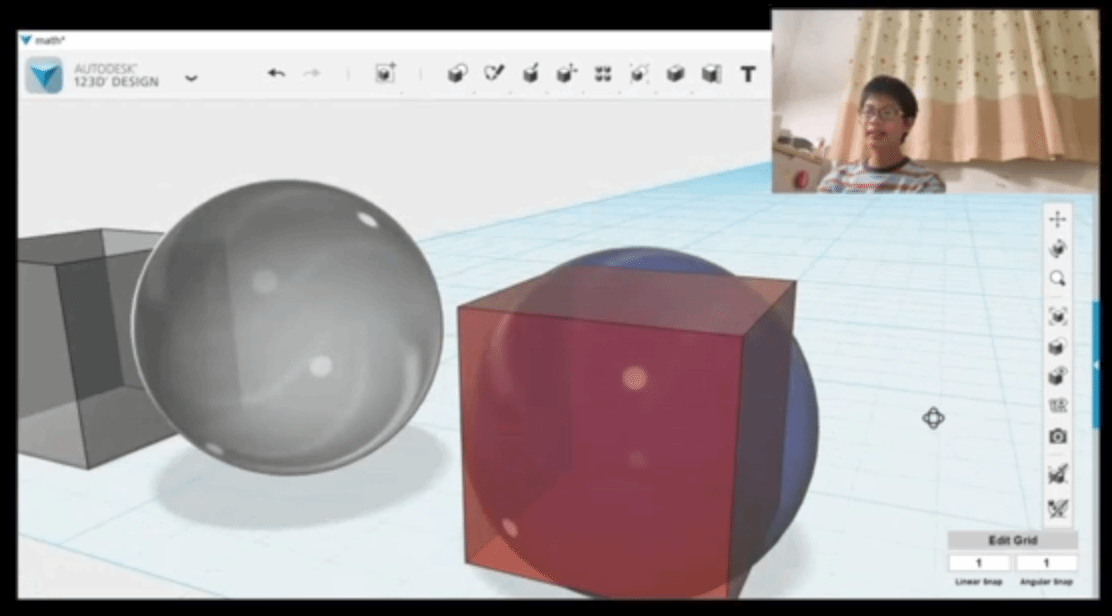The height and width of the screenshot is (616, 1112).
Task: Change the materials and outlines display mode
Action: (x=1057, y=347)
